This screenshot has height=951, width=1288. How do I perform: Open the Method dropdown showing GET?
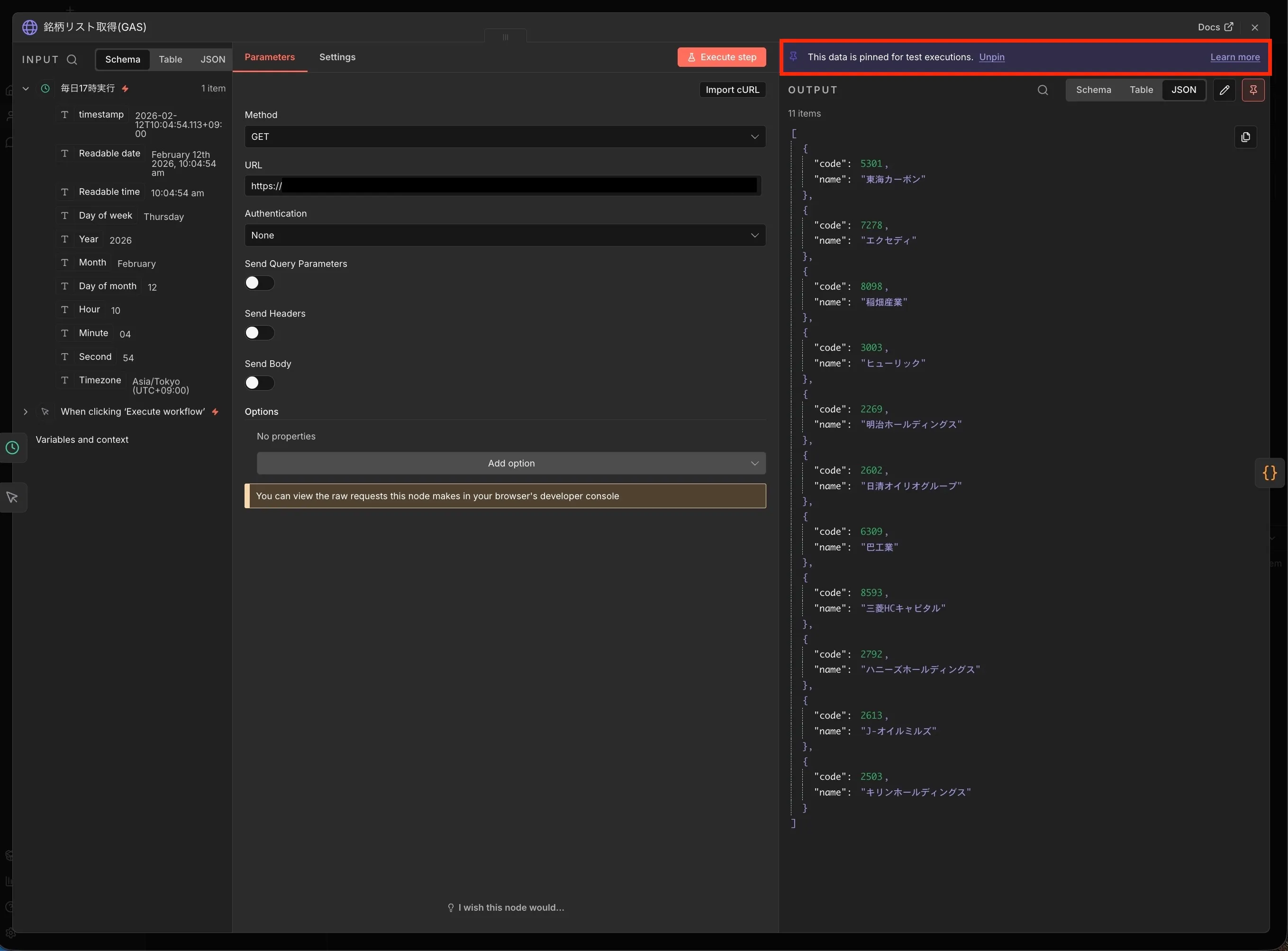click(505, 137)
